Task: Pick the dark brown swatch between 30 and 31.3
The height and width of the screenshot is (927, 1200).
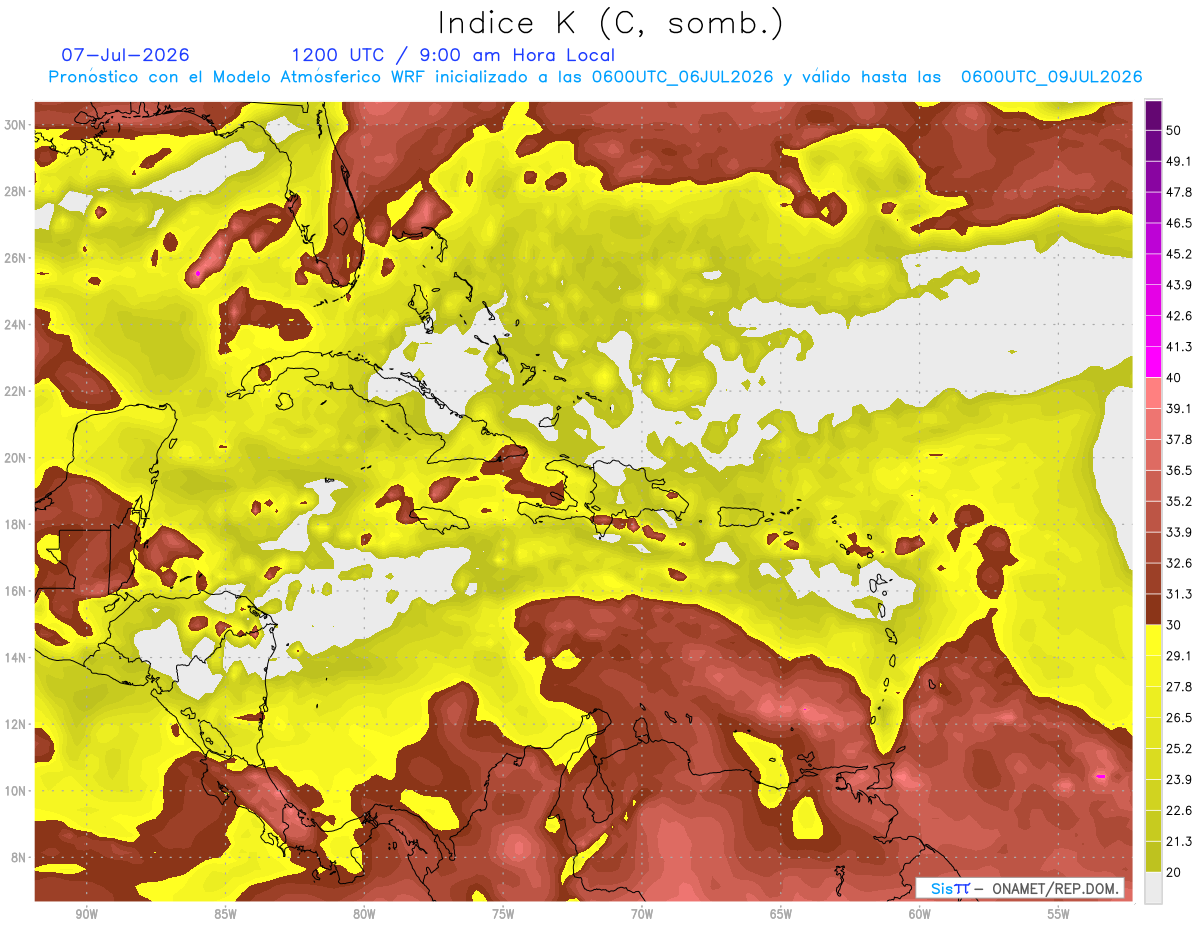Action: (x=1153, y=609)
